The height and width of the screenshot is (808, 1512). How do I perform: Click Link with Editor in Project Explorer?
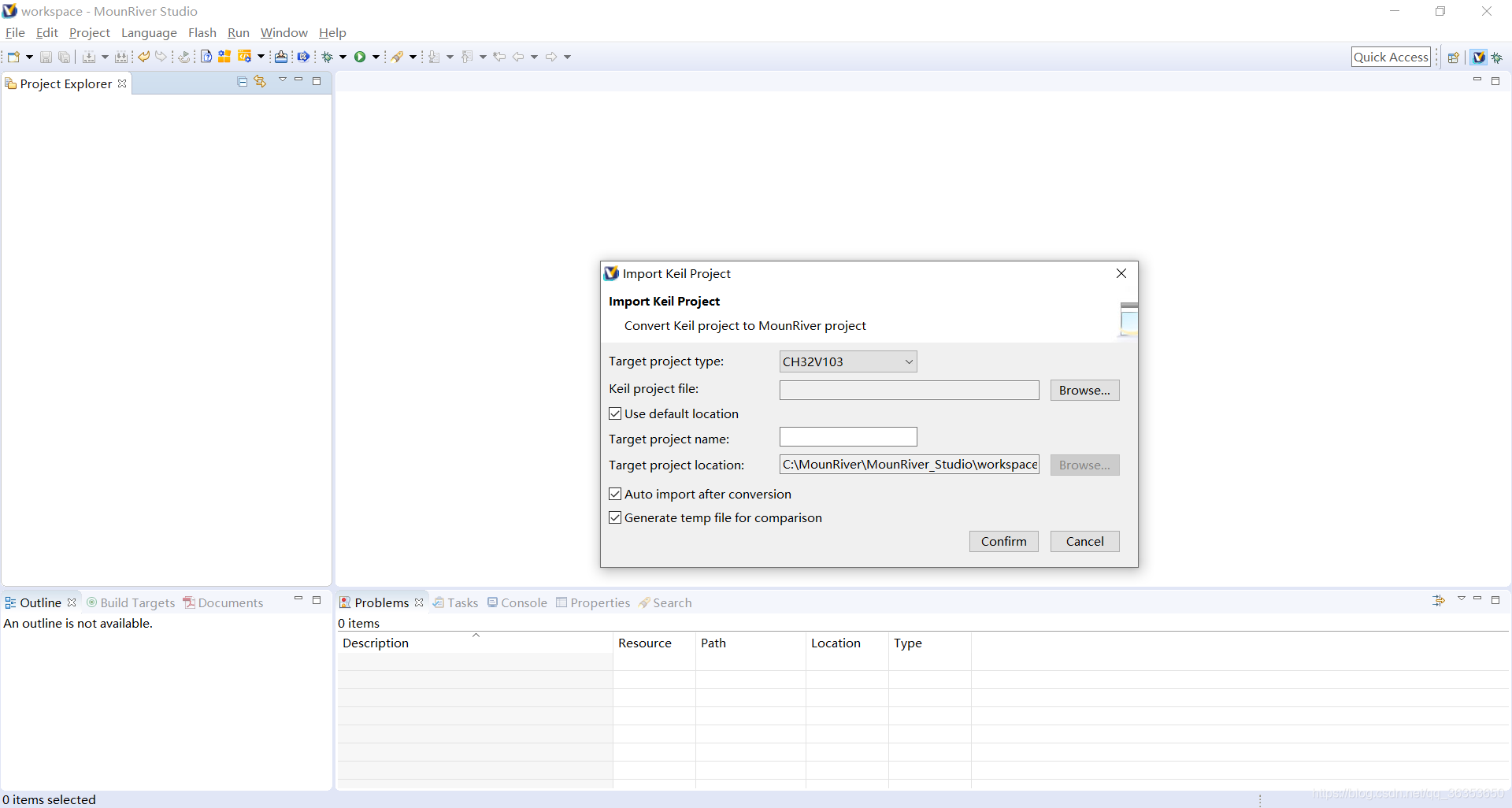(x=260, y=82)
